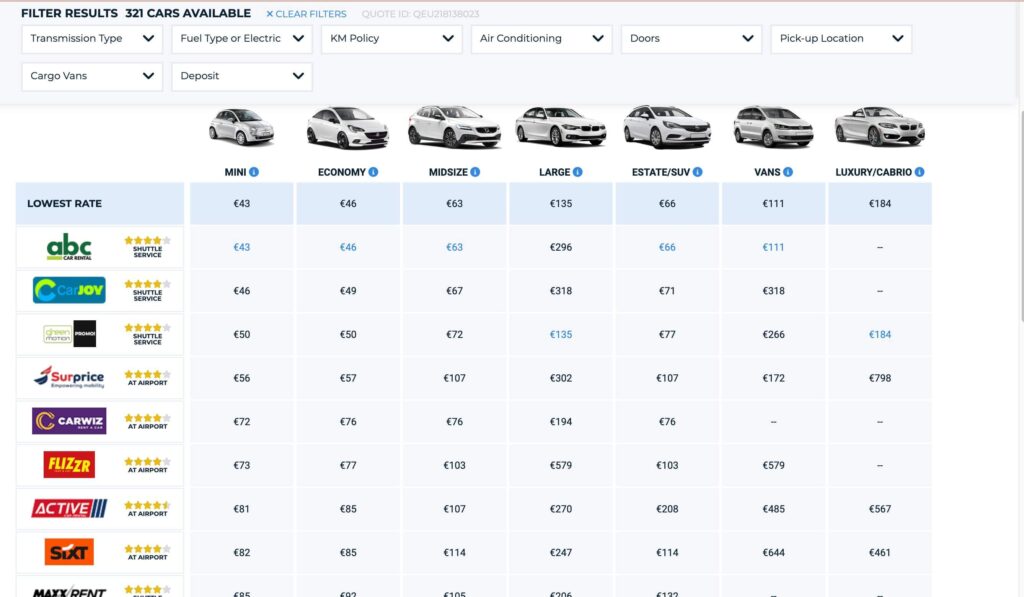Select Surprice Luxury price €798
Viewport: 1024px width, 597px height.
pyautogui.click(x=880, y=378)
